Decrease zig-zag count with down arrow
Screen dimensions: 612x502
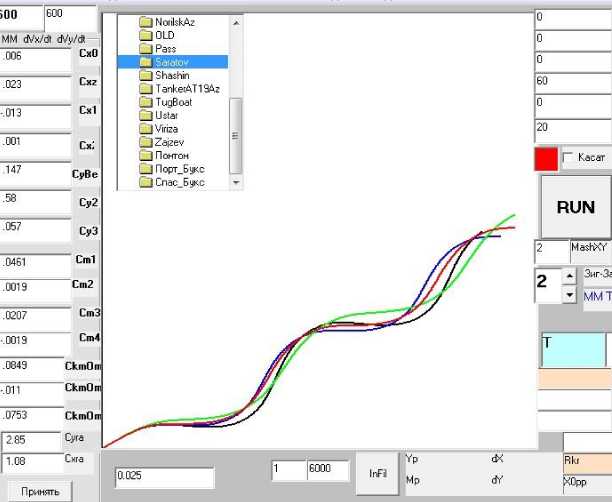click(x=569, y=295)
